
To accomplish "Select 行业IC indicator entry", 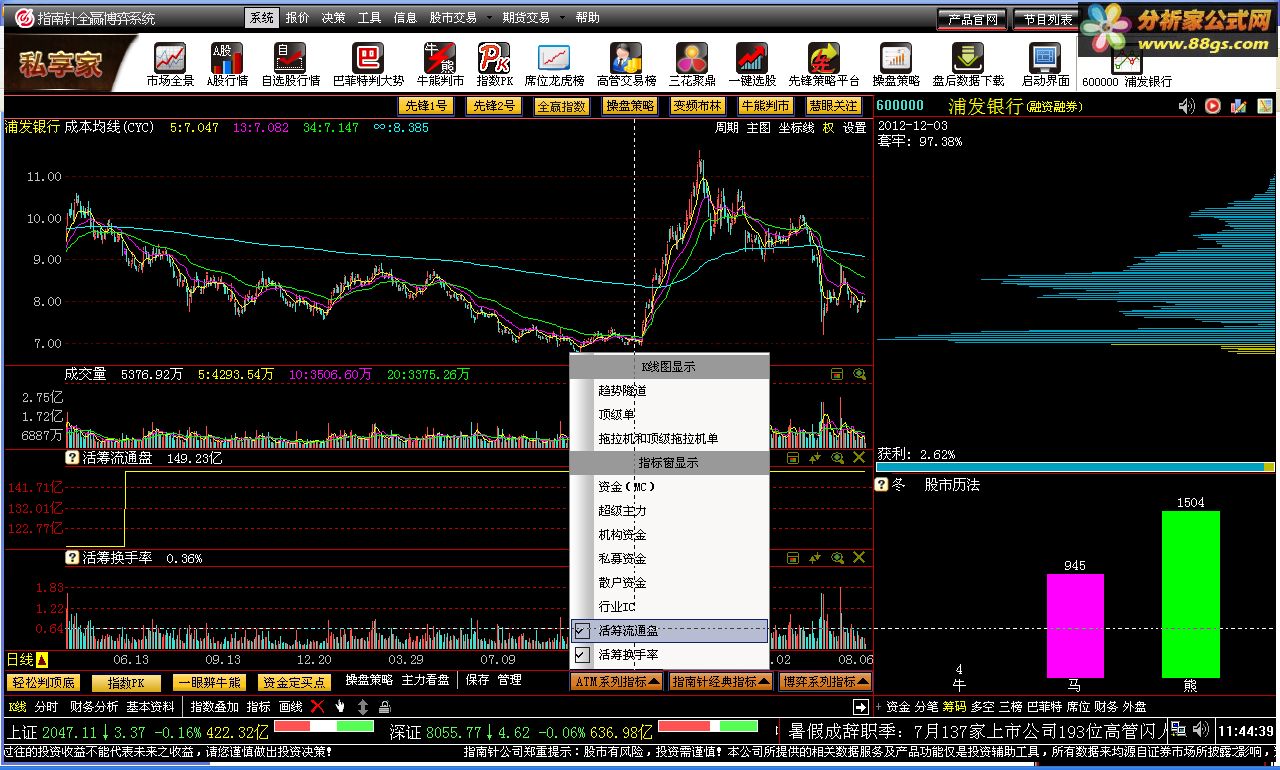I will [x=669, y=607].
